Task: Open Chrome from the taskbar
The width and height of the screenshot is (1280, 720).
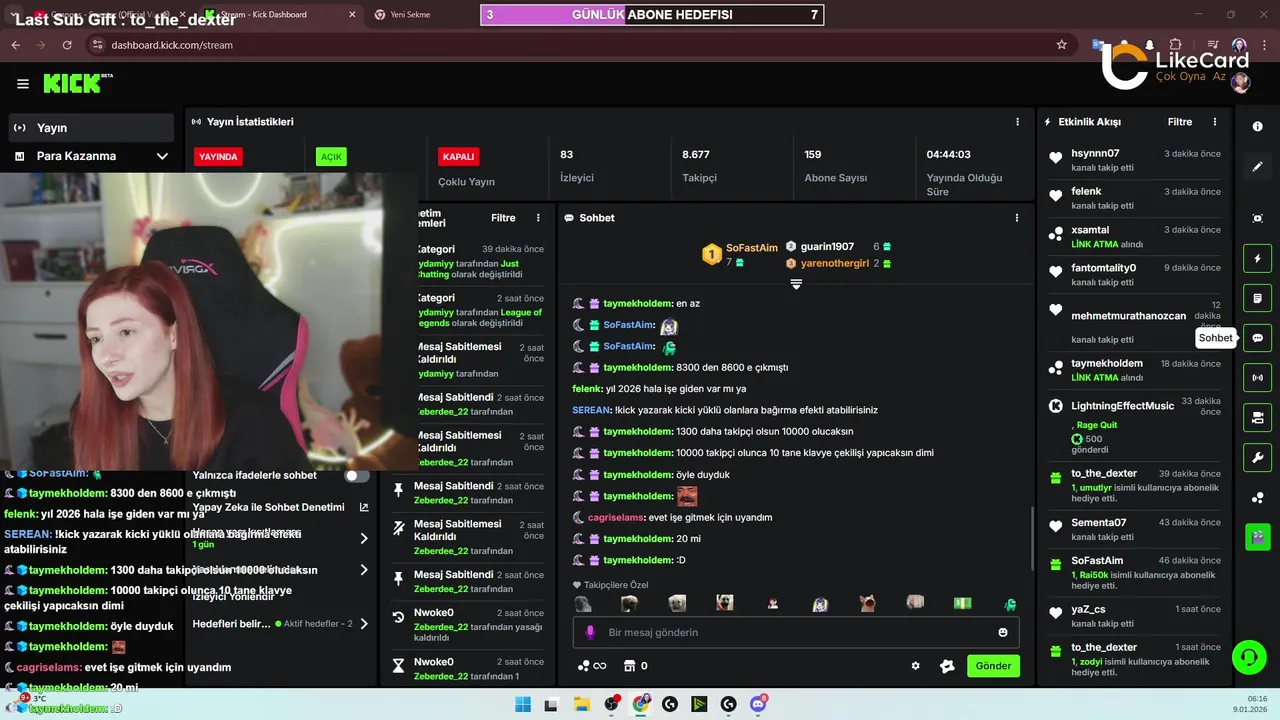Action: click(640, 704)
